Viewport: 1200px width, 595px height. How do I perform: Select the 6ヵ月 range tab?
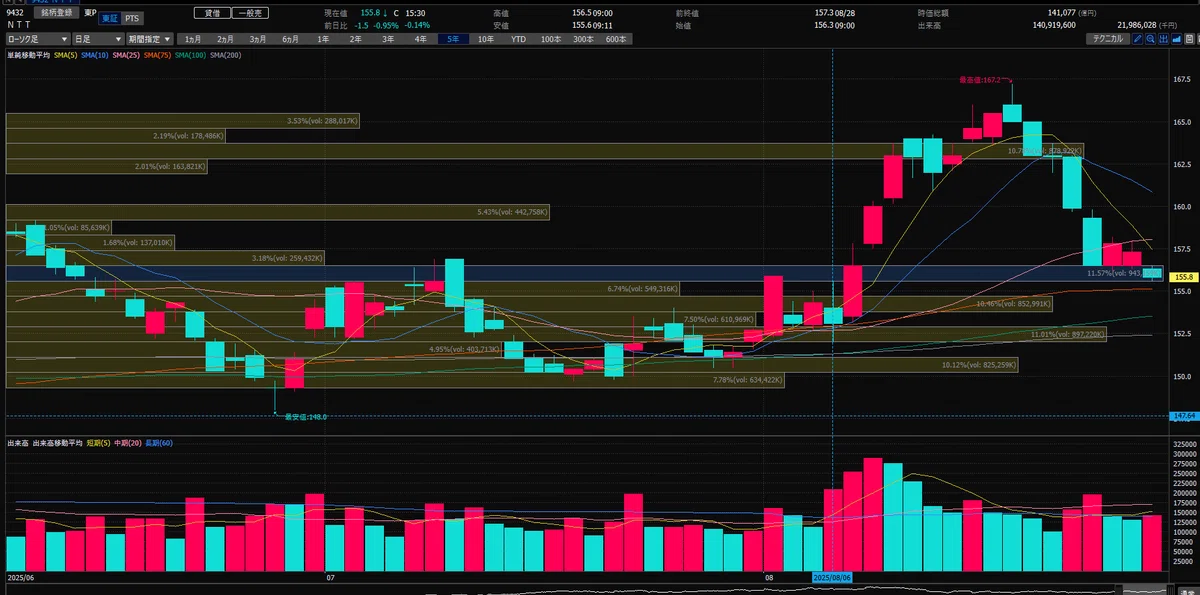pos(291,39)
